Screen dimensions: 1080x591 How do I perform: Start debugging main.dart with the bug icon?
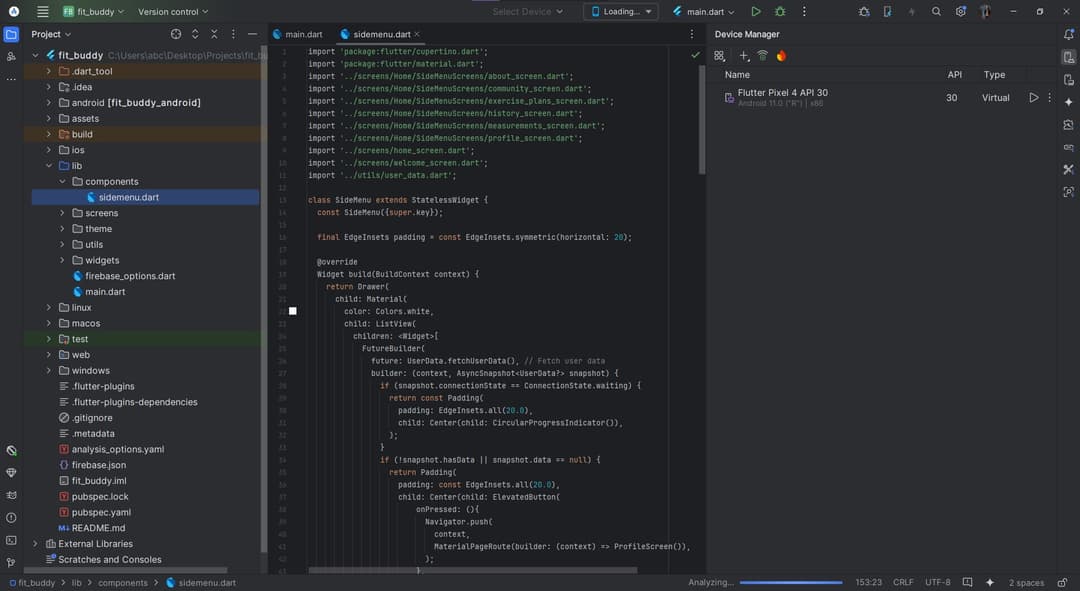pos(780,12)
